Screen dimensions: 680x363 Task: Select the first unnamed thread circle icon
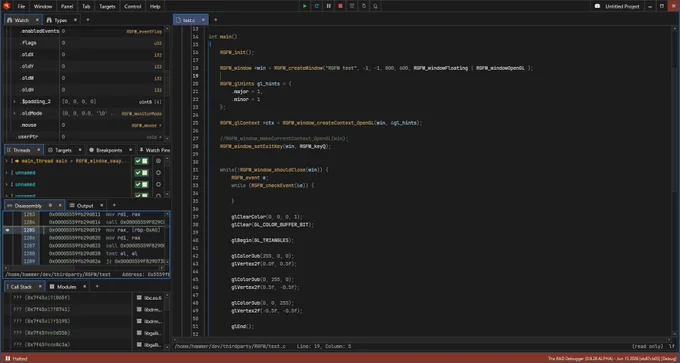(x=158, y=173)
